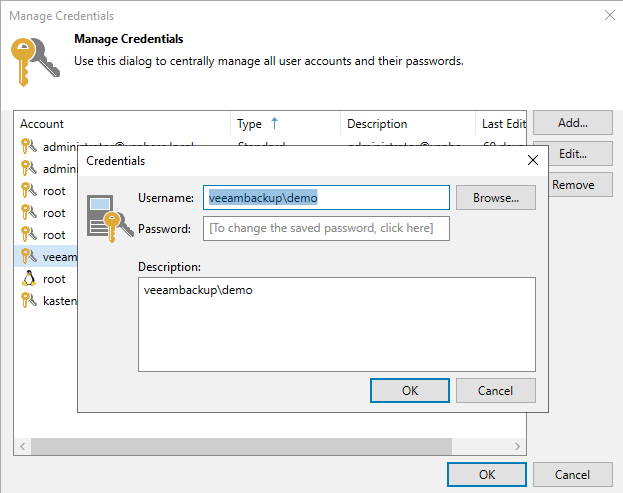Click the key icon of the veeam account

click(28, 257)
